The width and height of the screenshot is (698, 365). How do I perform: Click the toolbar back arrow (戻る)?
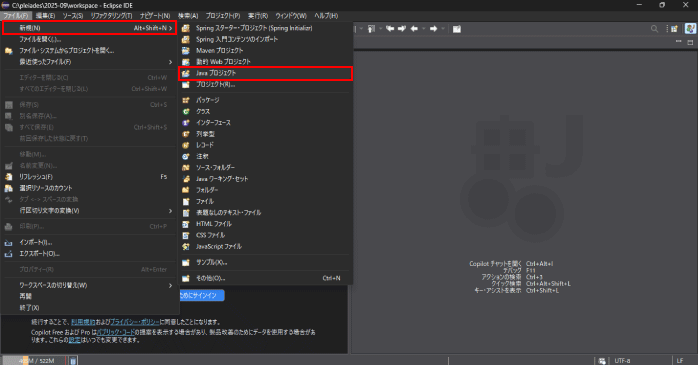click(414, 29)
